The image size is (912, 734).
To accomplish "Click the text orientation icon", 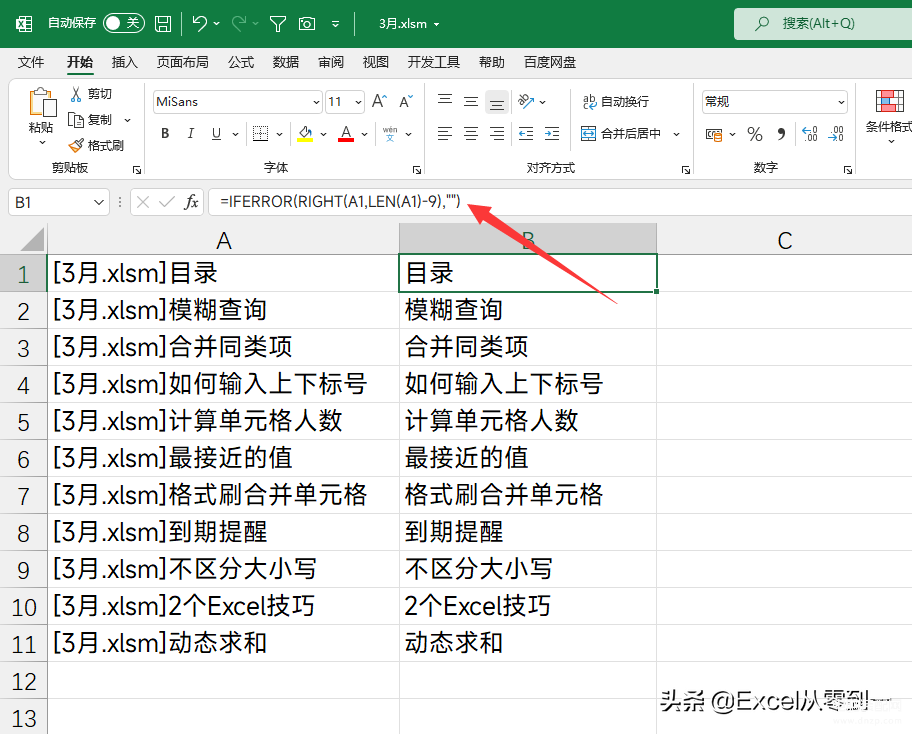I will click(526, 101).
